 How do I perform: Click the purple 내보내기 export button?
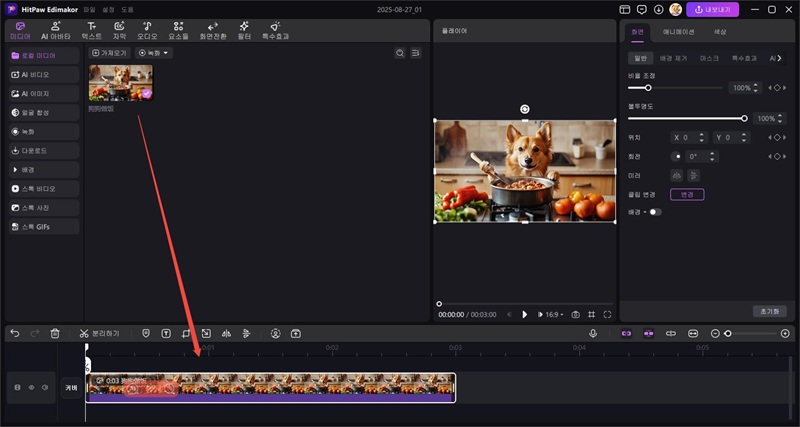(x=712, y=10)
